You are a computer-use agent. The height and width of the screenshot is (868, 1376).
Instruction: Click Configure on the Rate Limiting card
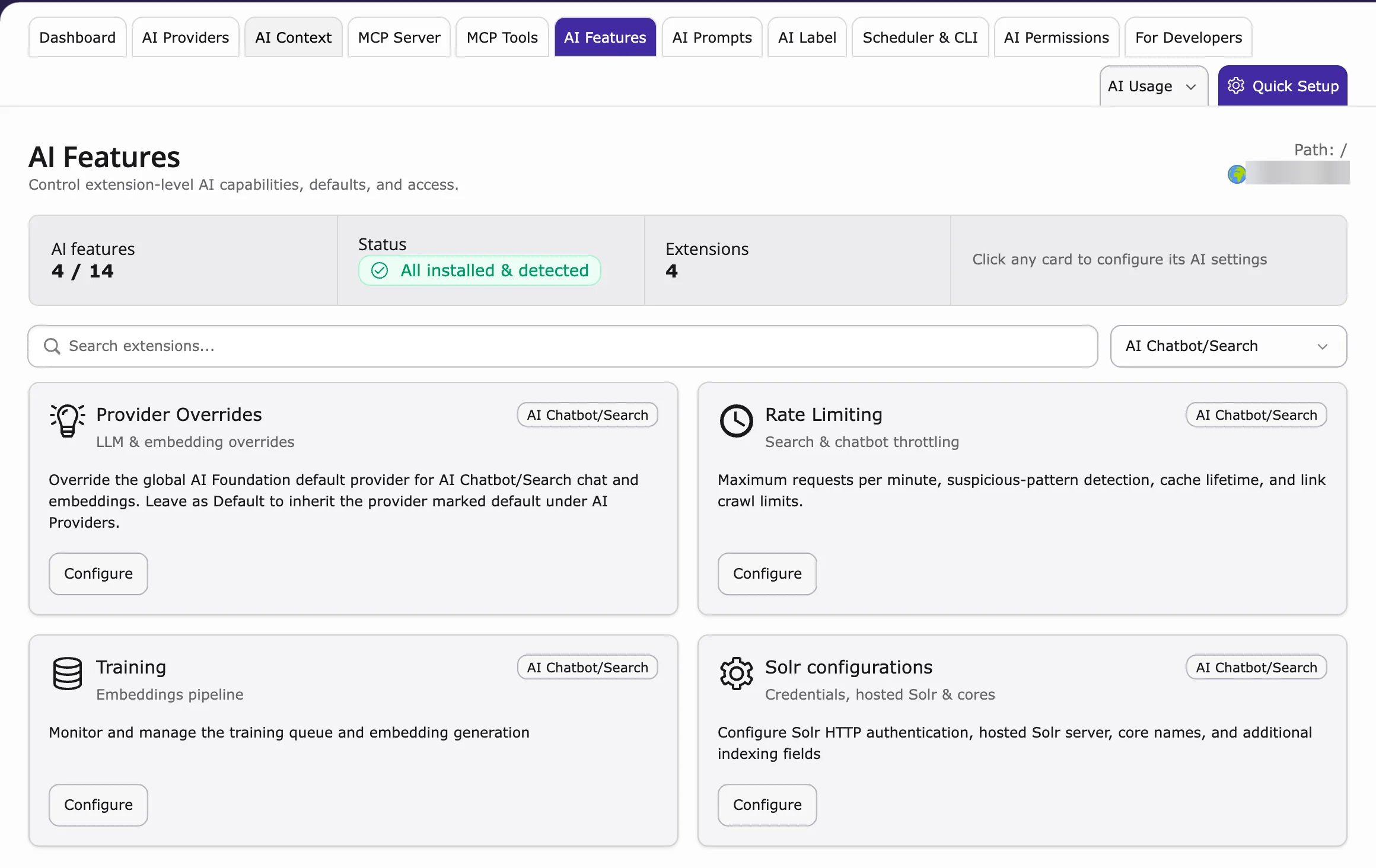pyautogui.click(x=767, y=574)
